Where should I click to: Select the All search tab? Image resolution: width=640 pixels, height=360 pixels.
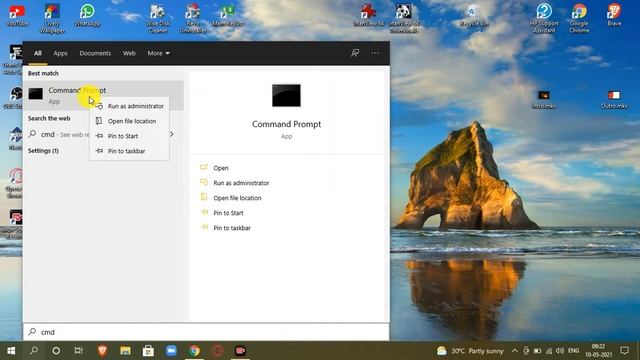click(x=38, y=53)
